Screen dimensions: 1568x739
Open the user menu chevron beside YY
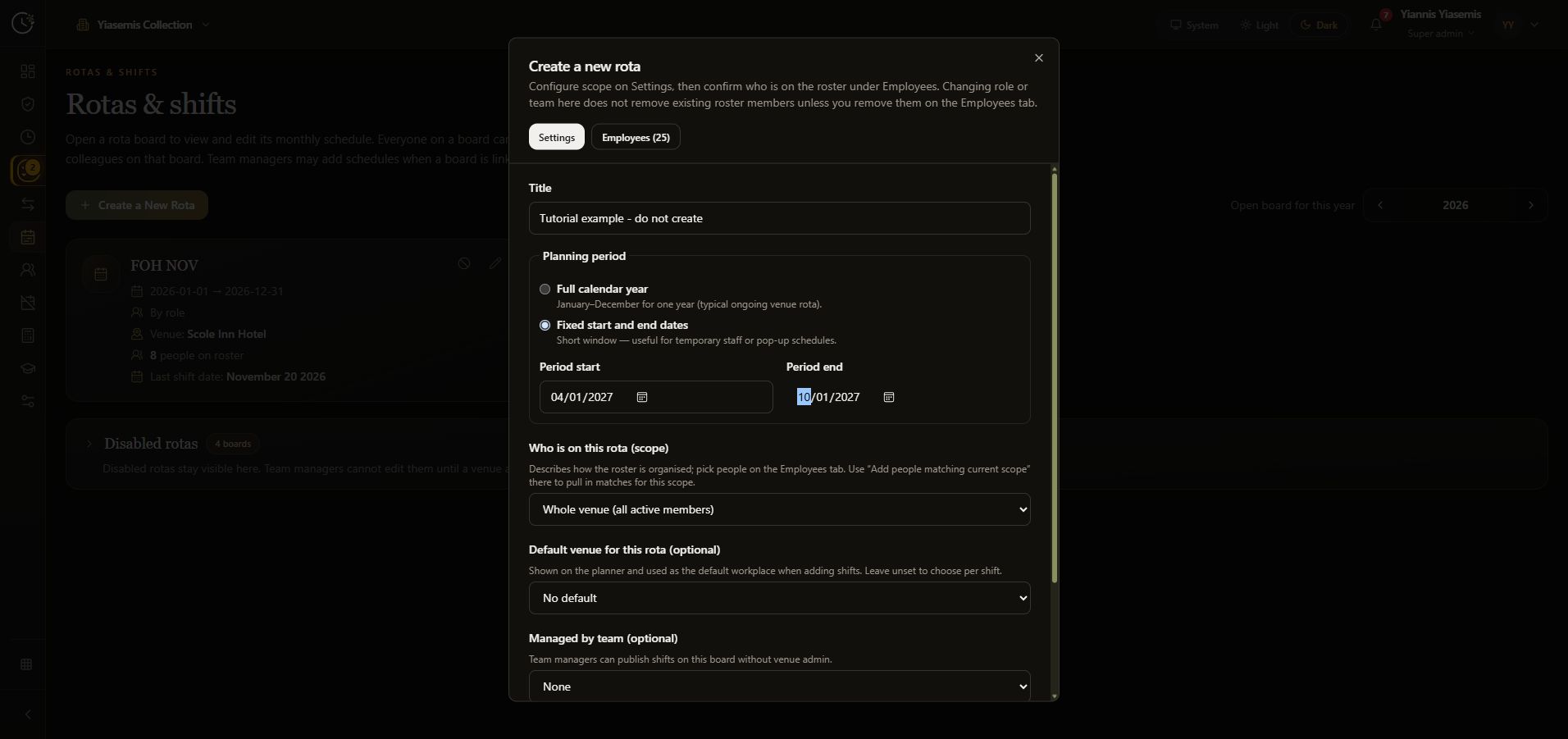point(1534,25)
